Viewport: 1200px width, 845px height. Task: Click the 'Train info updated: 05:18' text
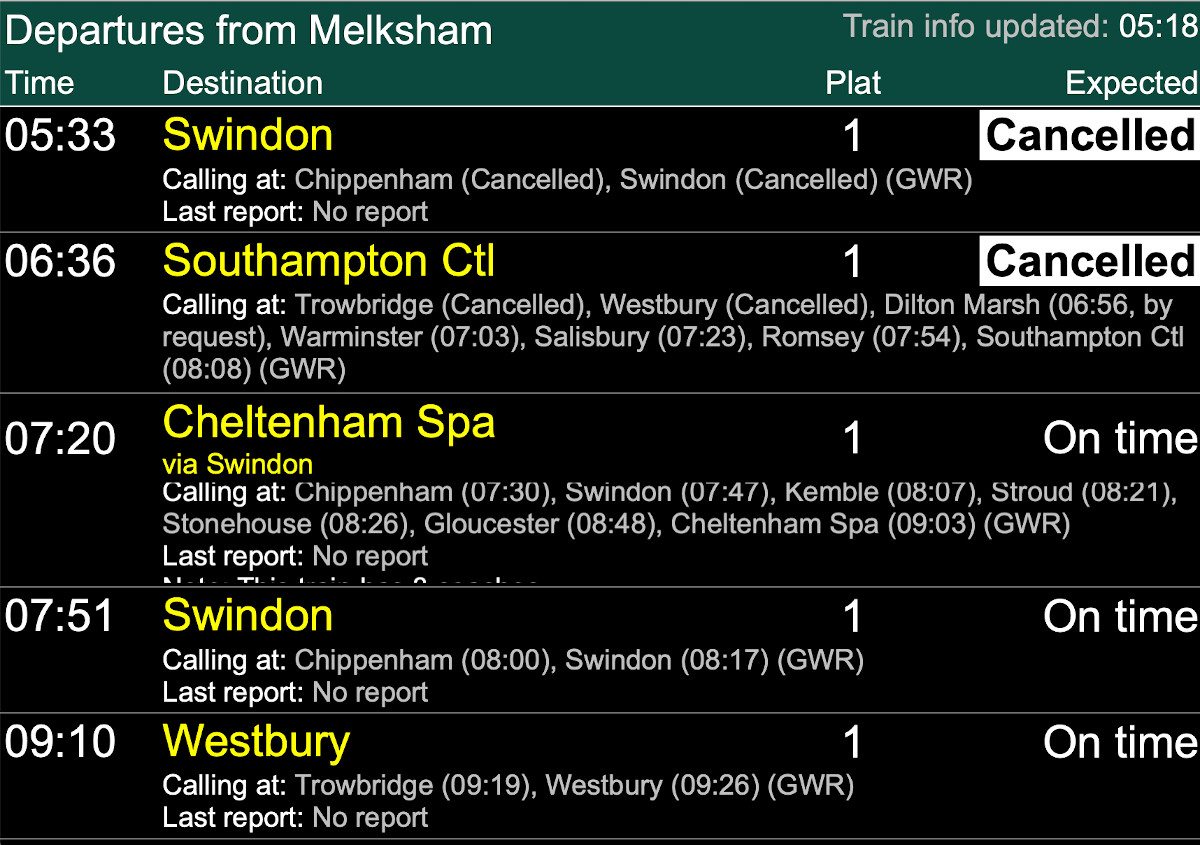click(1020, 27)
